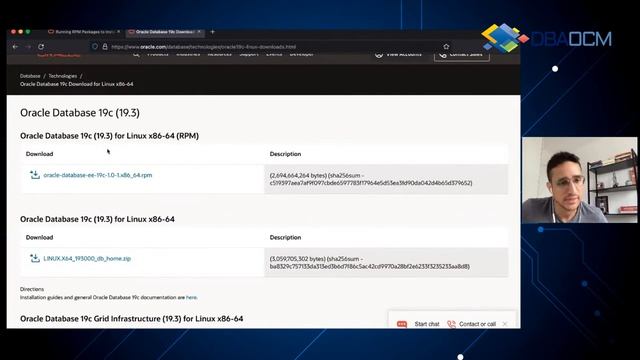Open the installation guides 'here' link

[191, 298]
